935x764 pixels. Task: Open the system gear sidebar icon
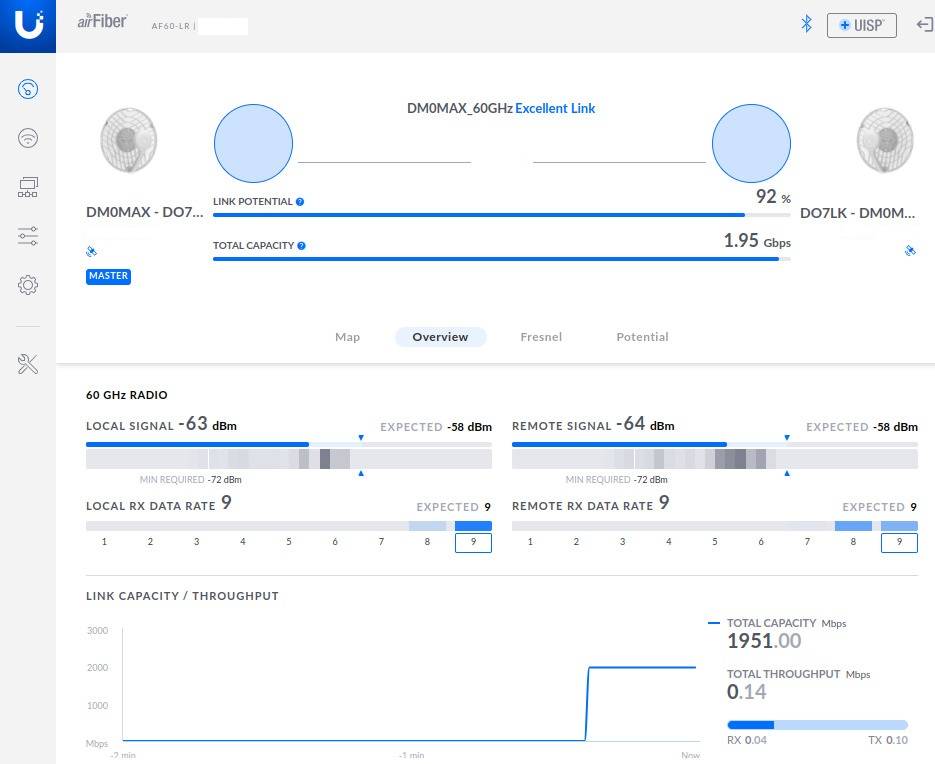pos(28,285)
